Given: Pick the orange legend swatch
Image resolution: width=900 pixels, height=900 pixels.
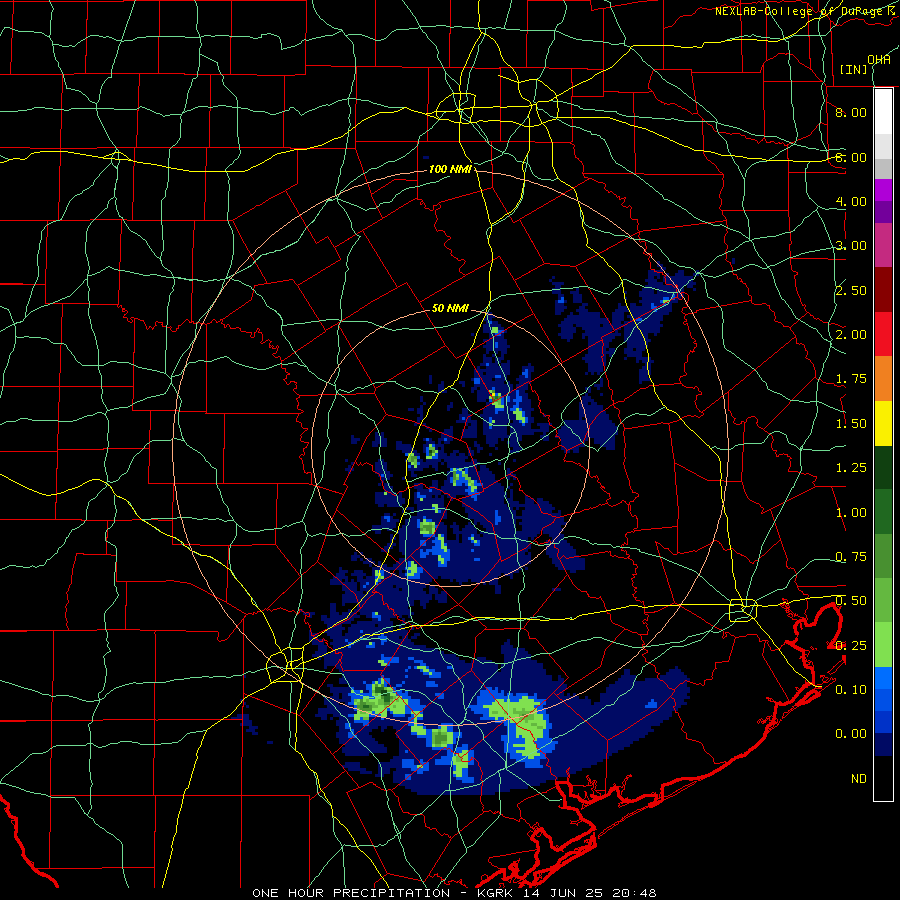Looking at the screenshot, I should pyautogui.click(x=883, y=379).
